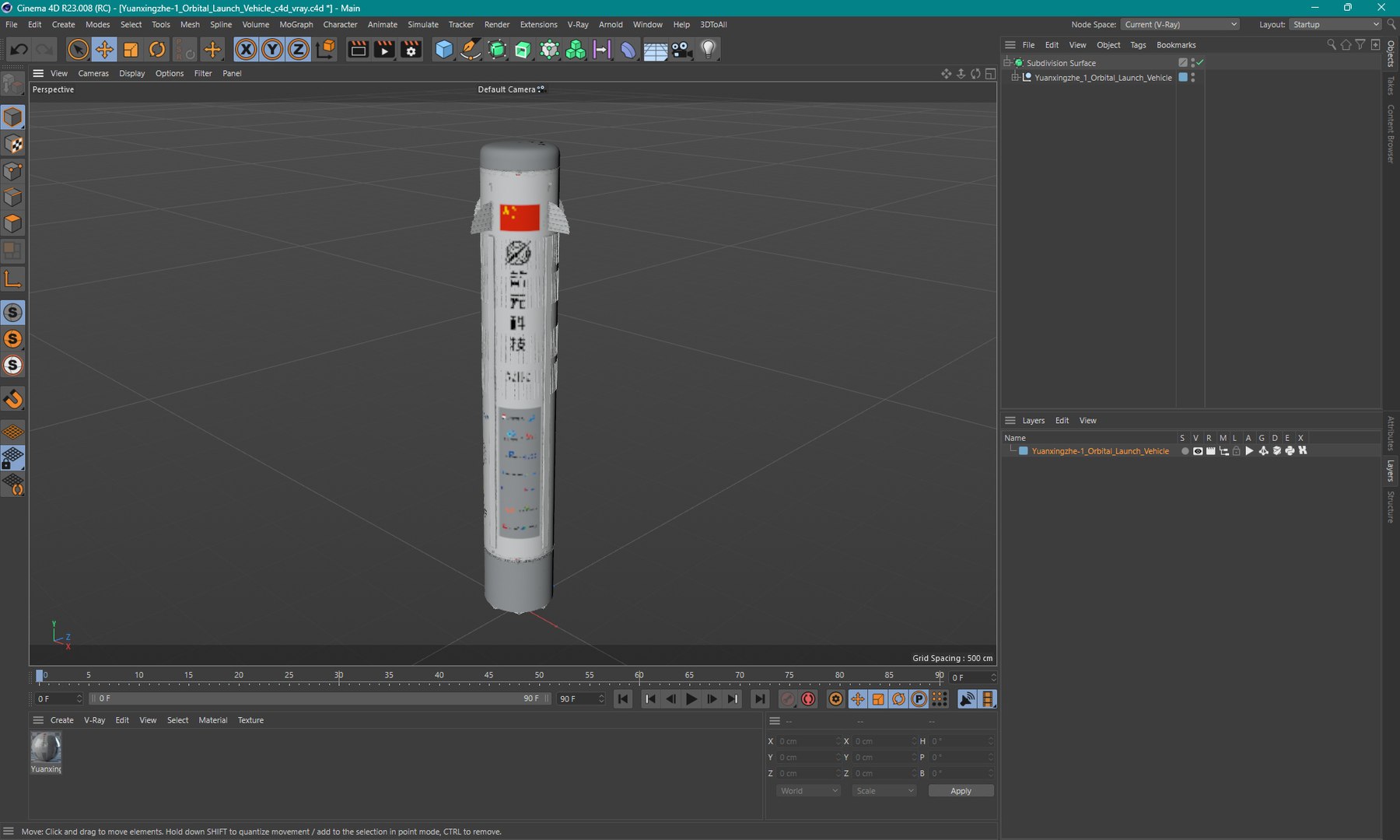
Task: Activate the Scale tool
Action: pyautogui.click(x=131, y=50)
